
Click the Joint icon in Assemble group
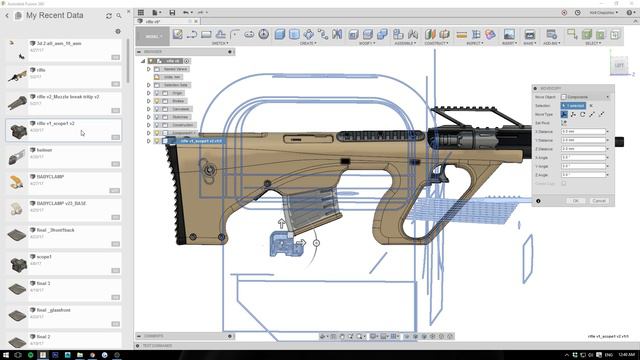(413, 34)
